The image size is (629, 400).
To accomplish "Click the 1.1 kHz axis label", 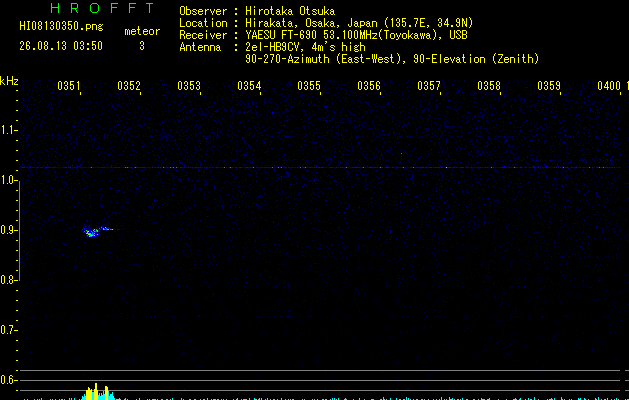I will click(x=8, y=130).
